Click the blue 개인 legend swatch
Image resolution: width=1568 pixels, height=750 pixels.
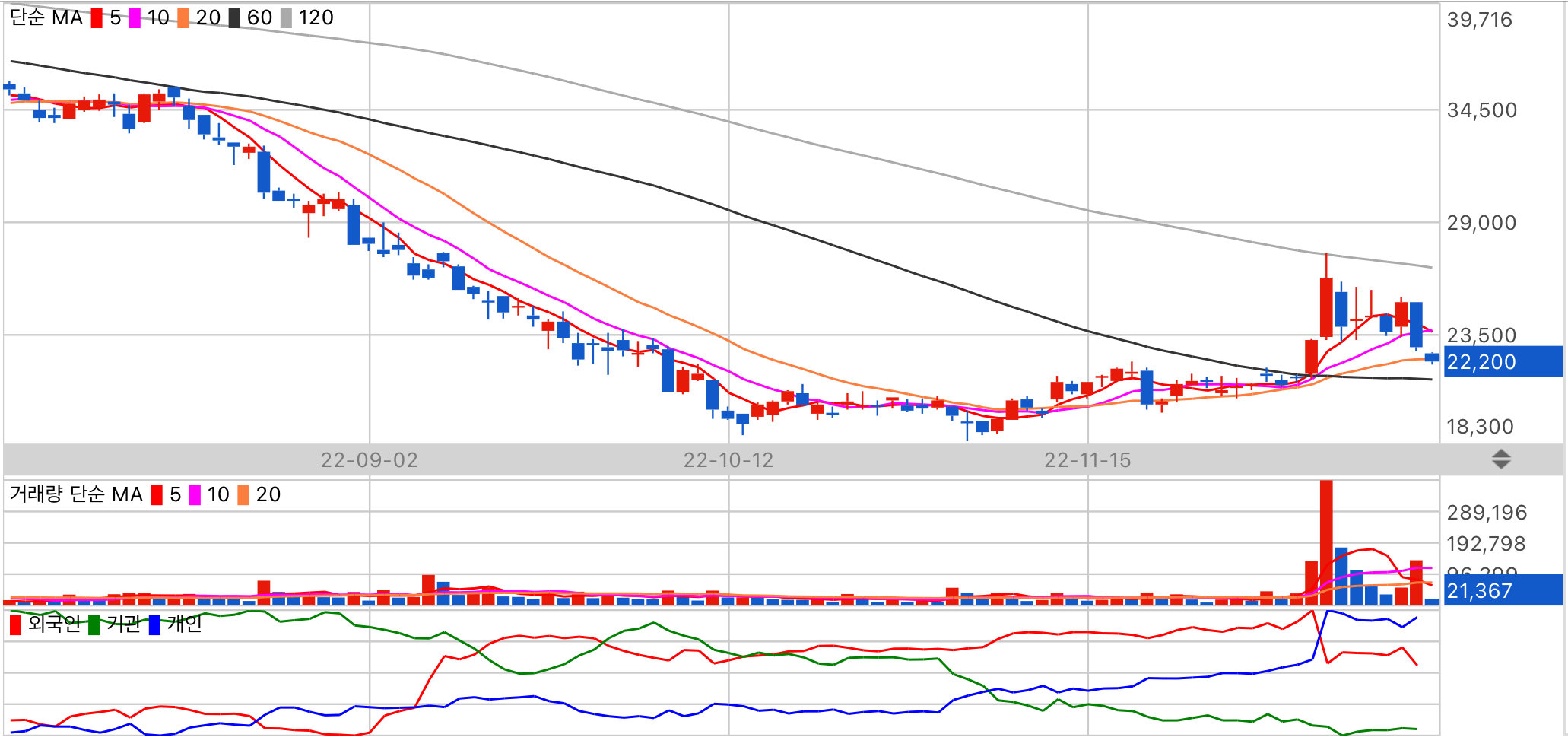point(155,625)
